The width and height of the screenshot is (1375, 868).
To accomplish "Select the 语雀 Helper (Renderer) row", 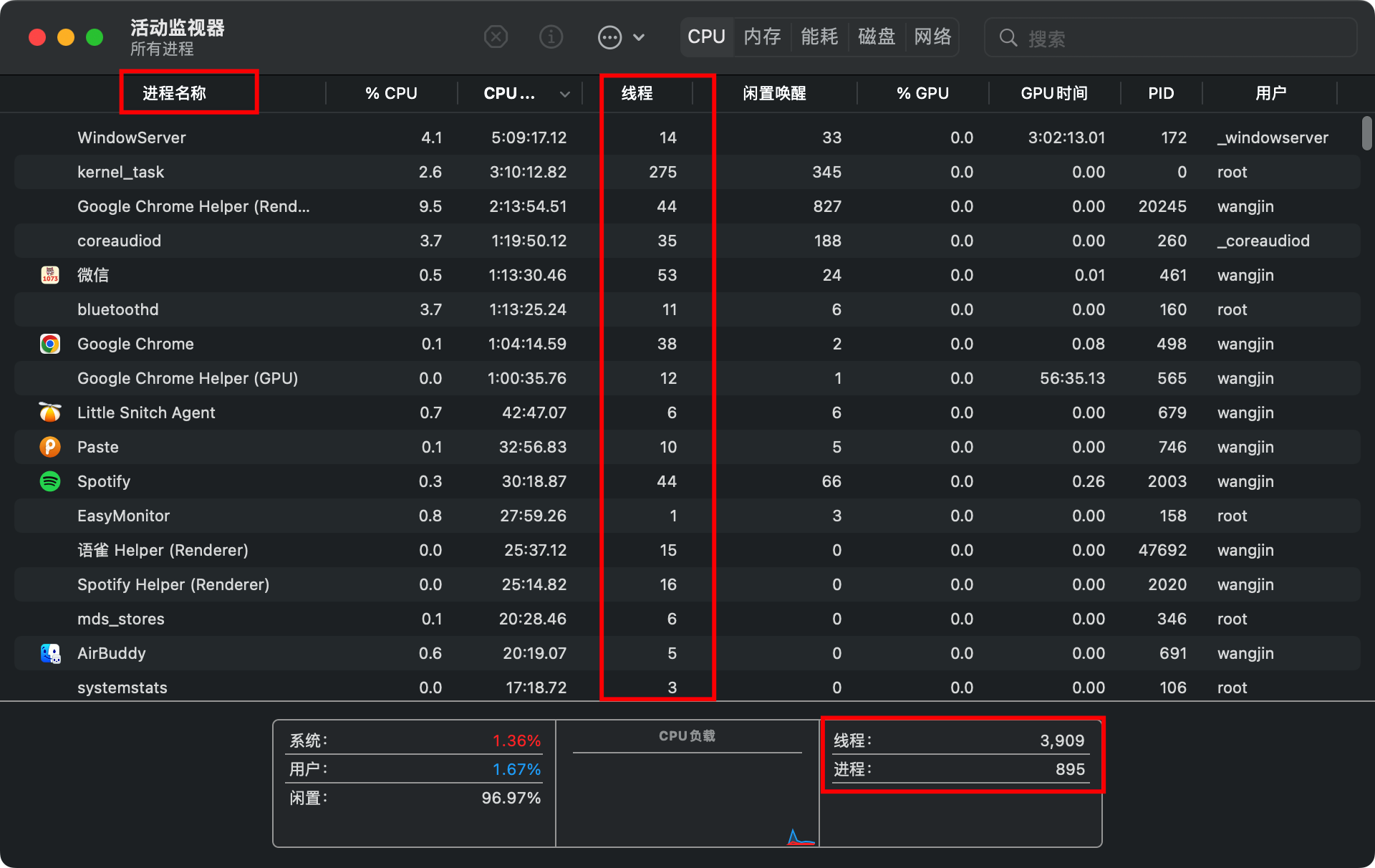I will pos(687,550).
